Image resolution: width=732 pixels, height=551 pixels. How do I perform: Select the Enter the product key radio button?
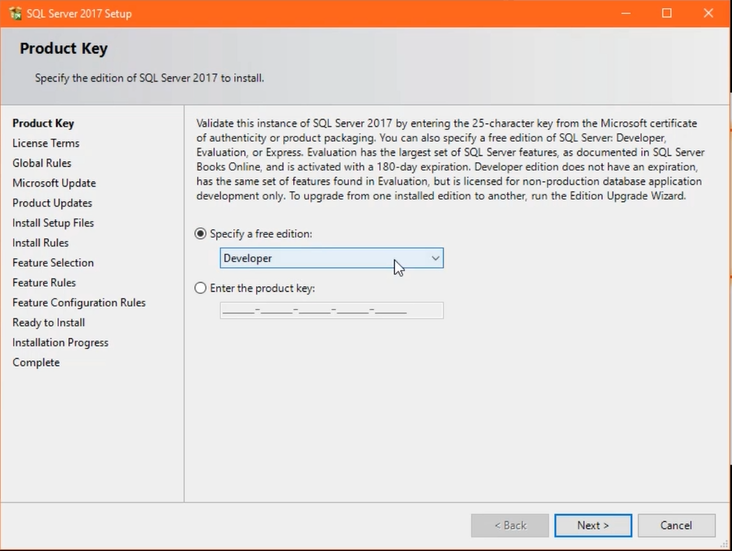(200, 288)
